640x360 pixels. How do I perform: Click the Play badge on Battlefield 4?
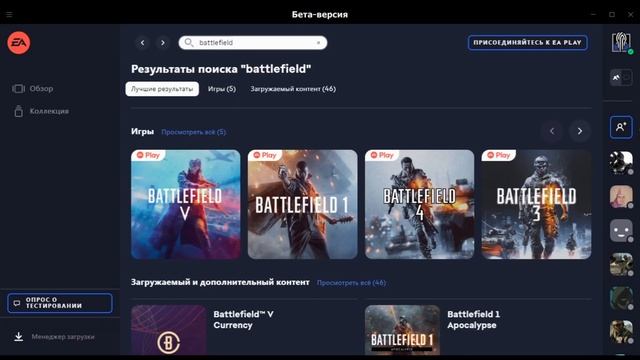pyautogui.click(x=382, y=155)
